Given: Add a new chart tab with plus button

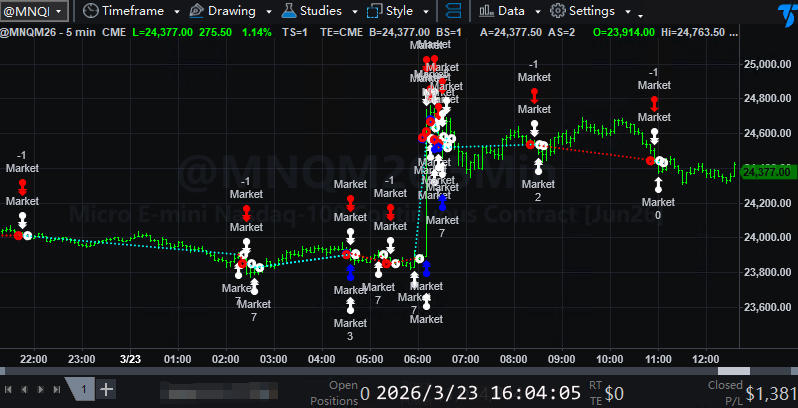Looking at the screenshot, I should click(107, 389).
